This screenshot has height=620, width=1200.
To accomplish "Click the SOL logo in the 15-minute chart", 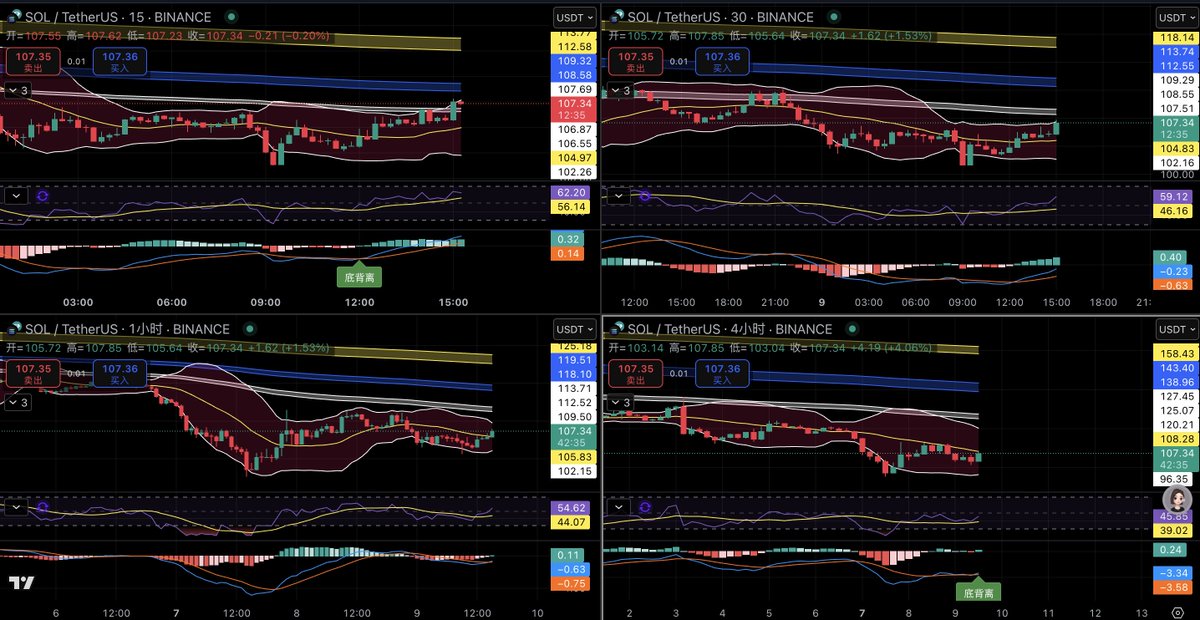I will coord(14,17).
